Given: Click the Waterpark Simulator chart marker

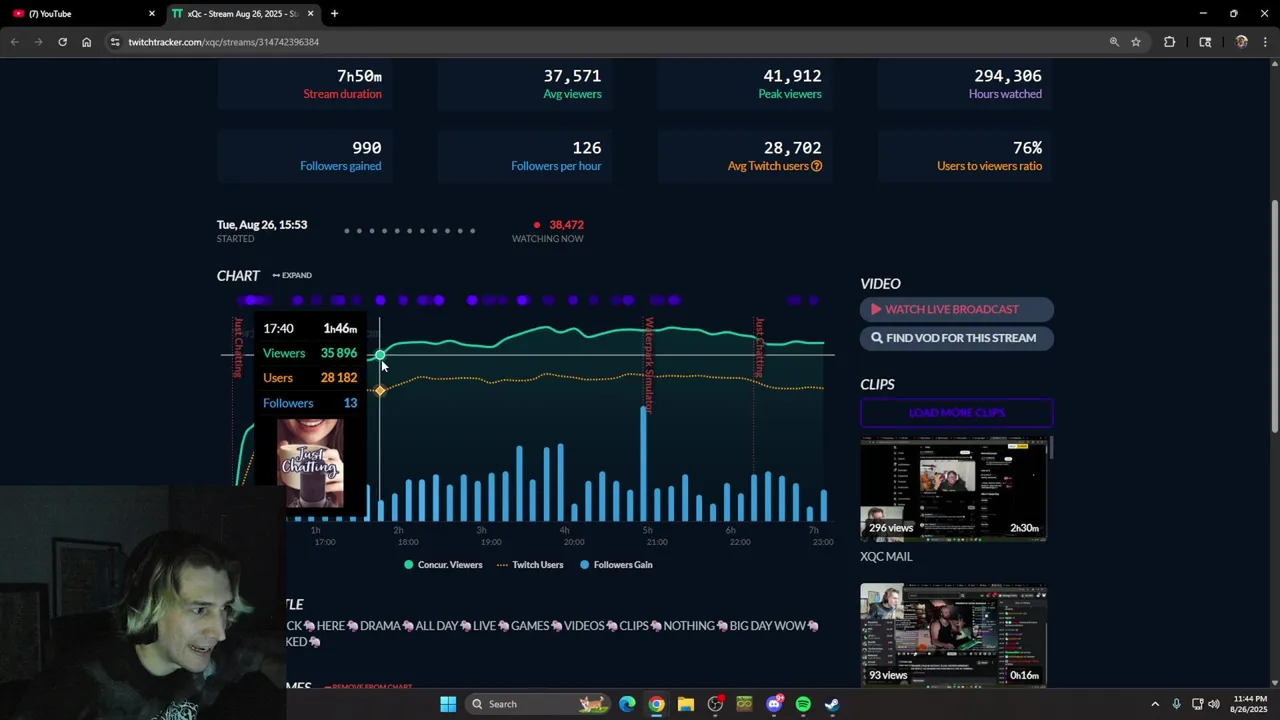Looking at the screenshot, I should click(648, 365).
